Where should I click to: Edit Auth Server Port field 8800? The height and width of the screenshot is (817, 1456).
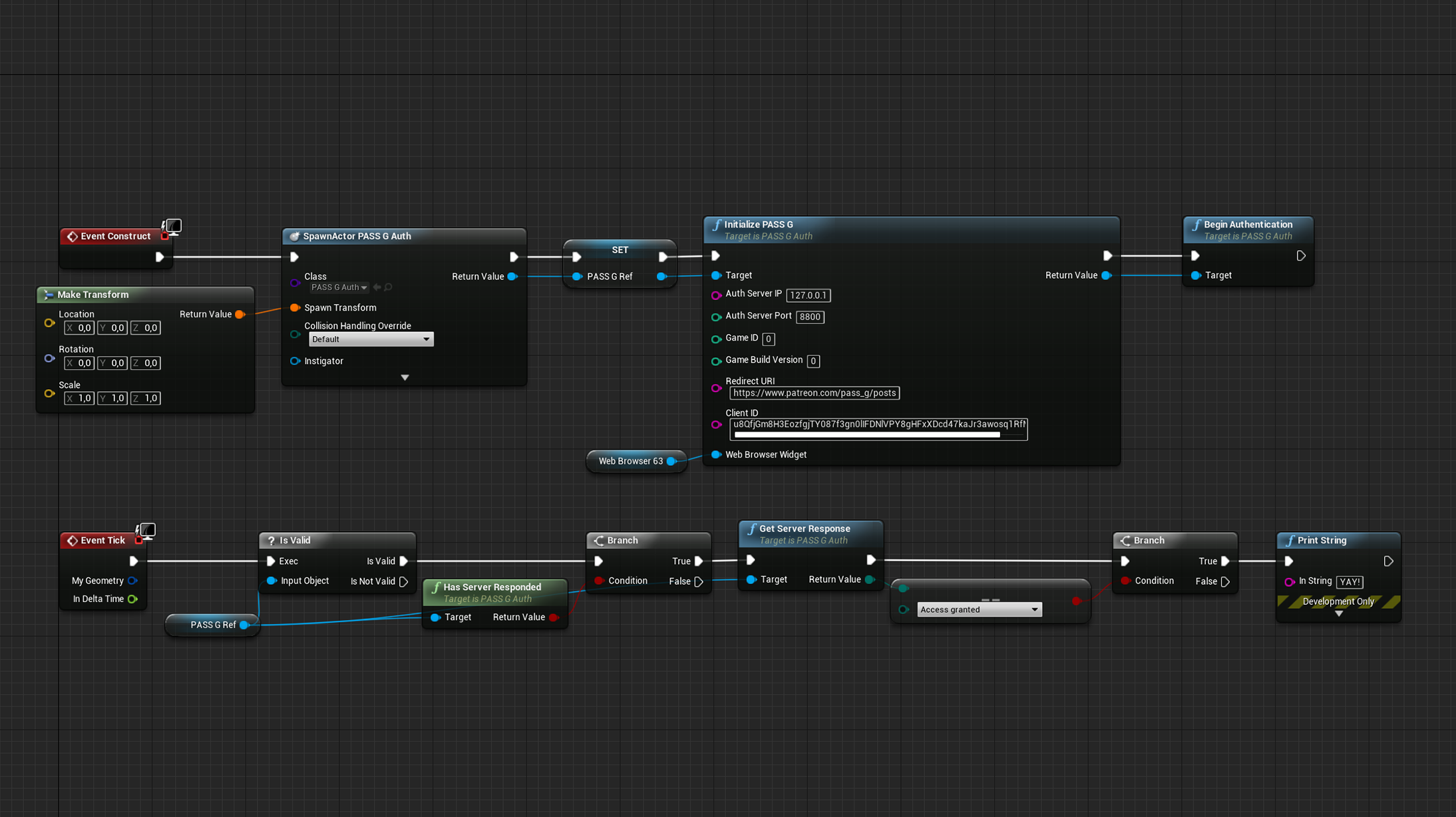[810, 317]
